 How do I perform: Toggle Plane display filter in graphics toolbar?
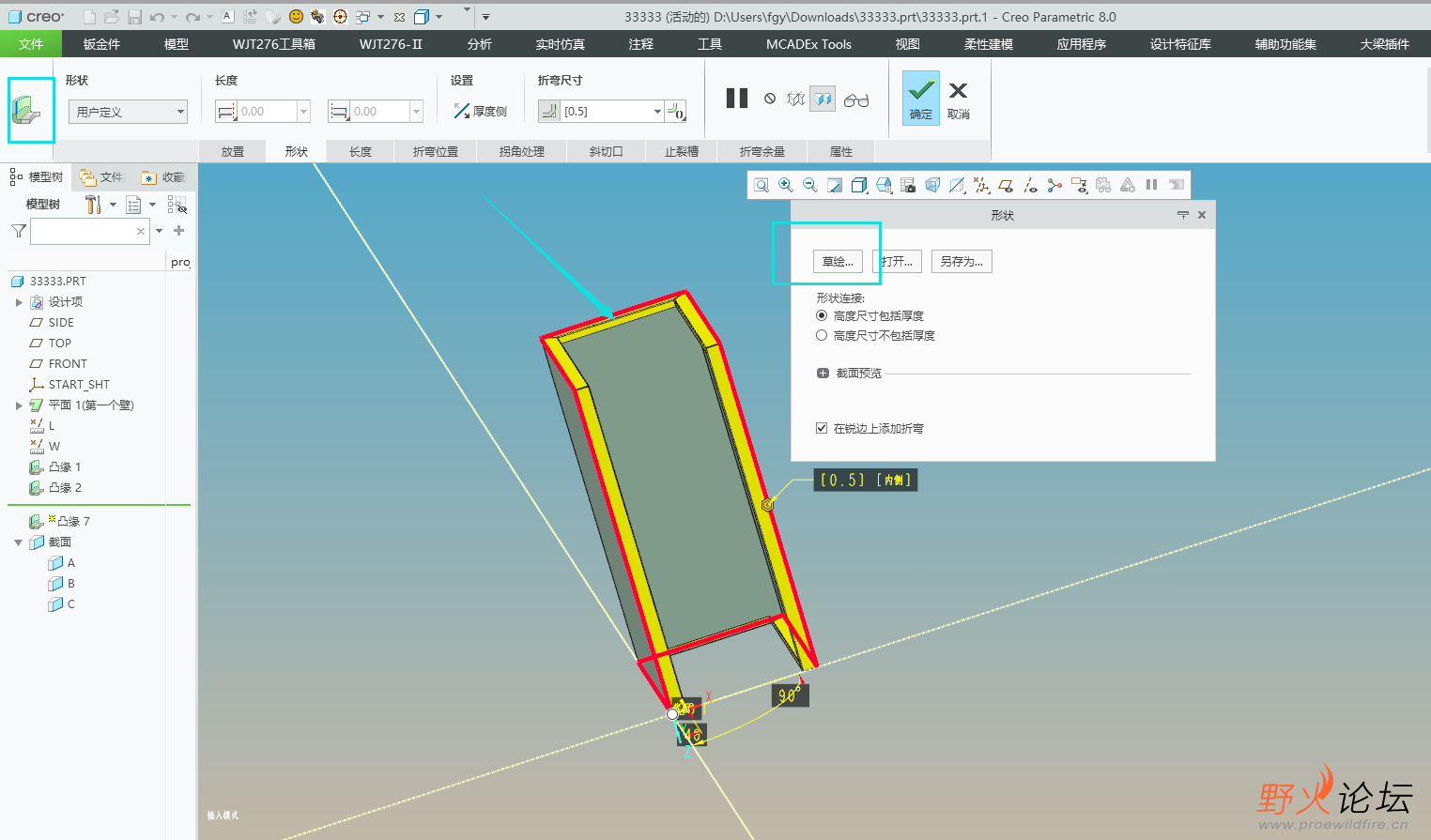point(1006,185)
